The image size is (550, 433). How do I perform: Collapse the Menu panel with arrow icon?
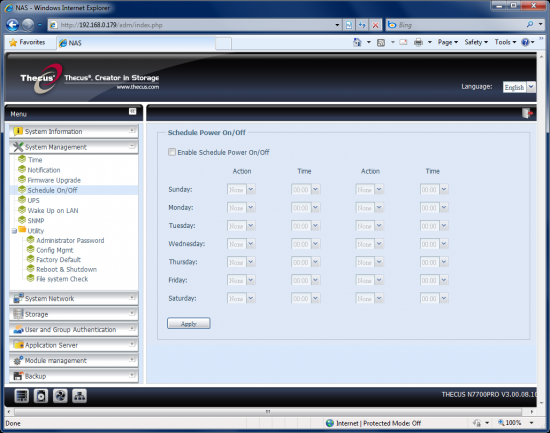click(x=132, y=111)
